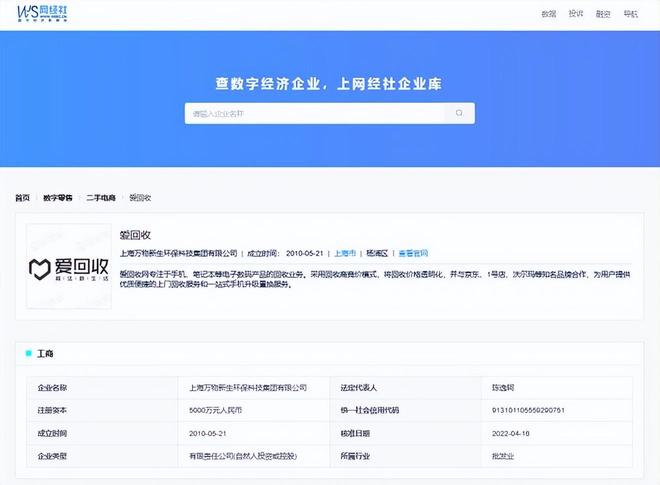The image size is (660, 485).
Task: Click the 企业类型 label cell
Action: 102,456
